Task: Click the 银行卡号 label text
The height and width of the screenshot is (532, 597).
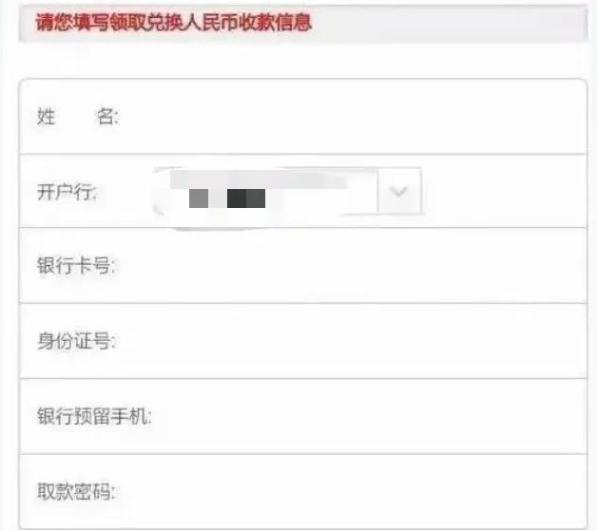Action: pos(76,265)
